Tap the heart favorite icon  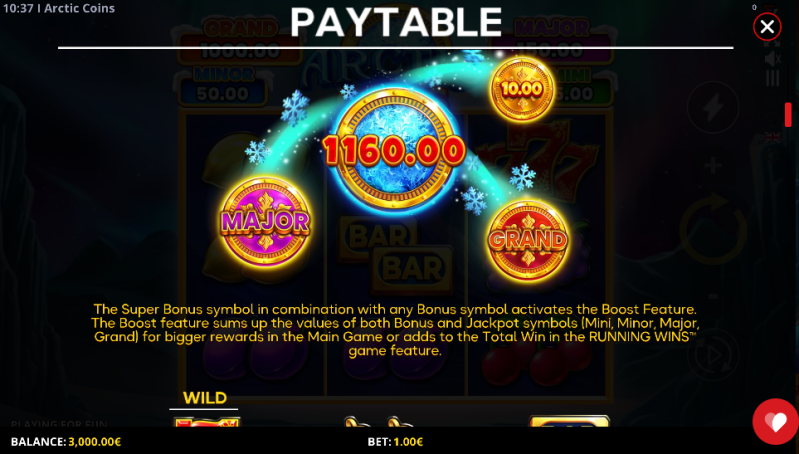[x=776, y=421]
